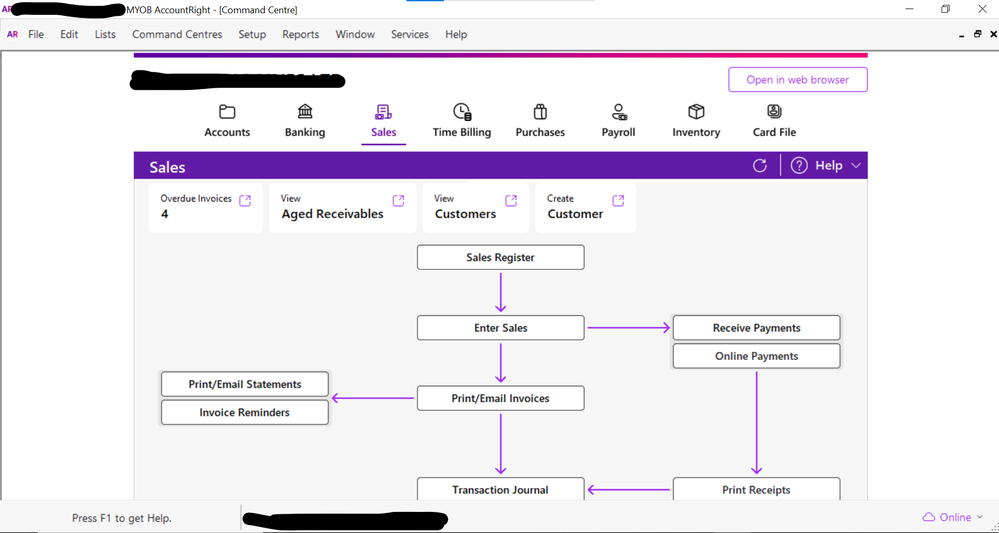Open the Create Customer tile
Image resolution: width=999 pixels, height=533 pixels.
[585, 208]
